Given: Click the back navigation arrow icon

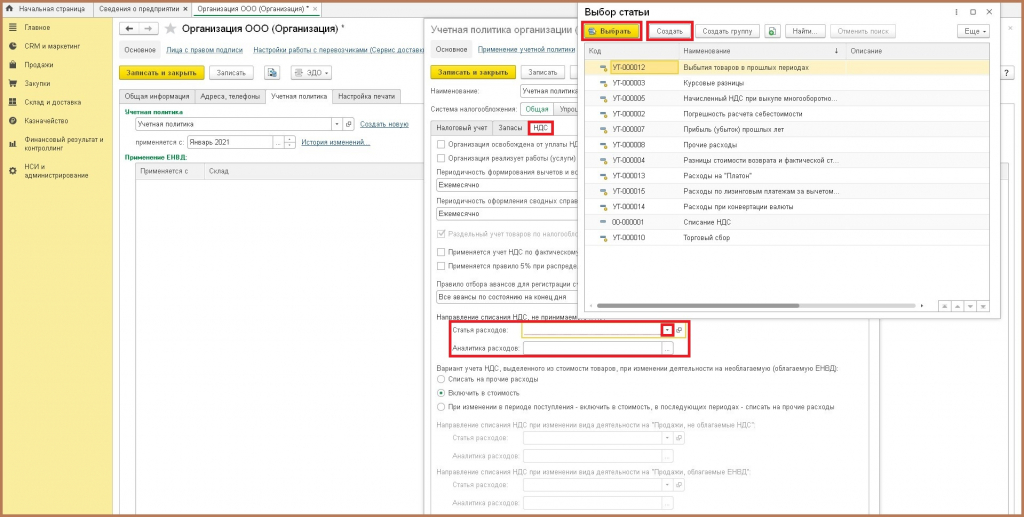Looking at the screenshot, I should coord(129,29).
